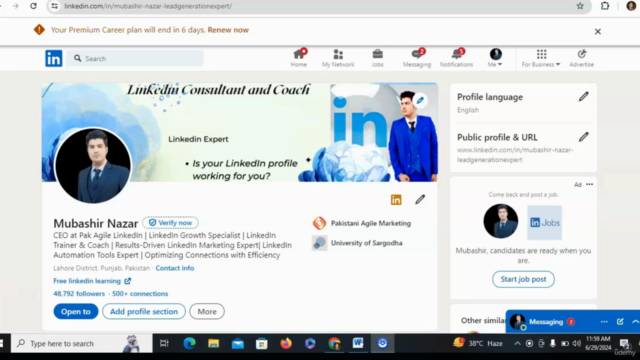Open the taskbar clock and date

[598, 343]
